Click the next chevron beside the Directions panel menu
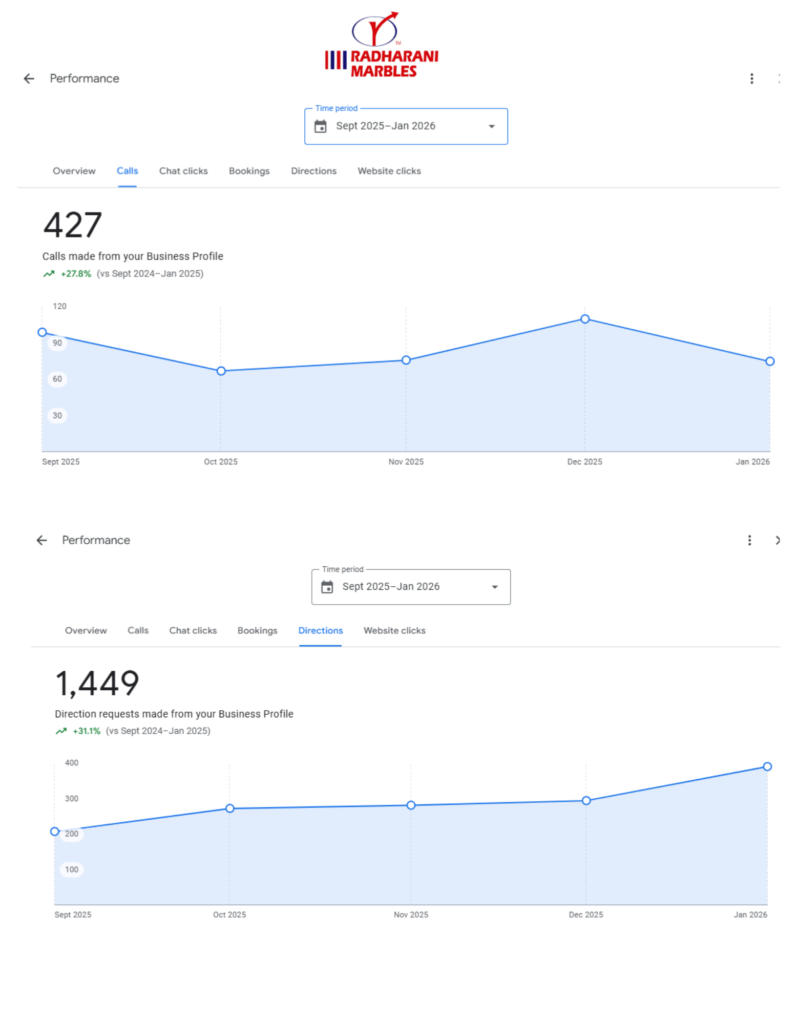Image resolution: width=797 pixels, height=1024 pixels. pyautogui.click(x=777, y=540)
